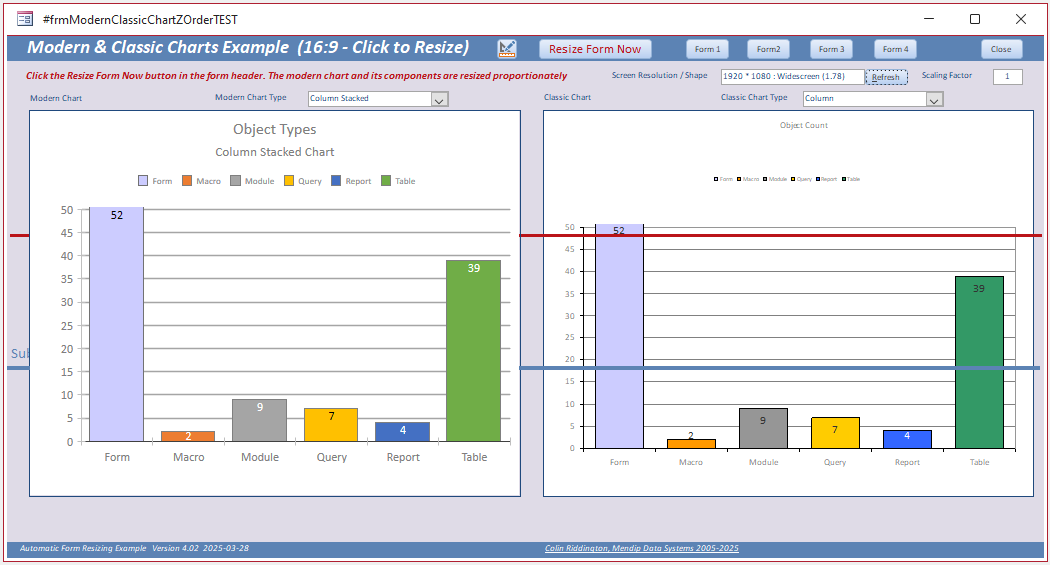Click the gray Module bar in modern chart

pos(260,420)
